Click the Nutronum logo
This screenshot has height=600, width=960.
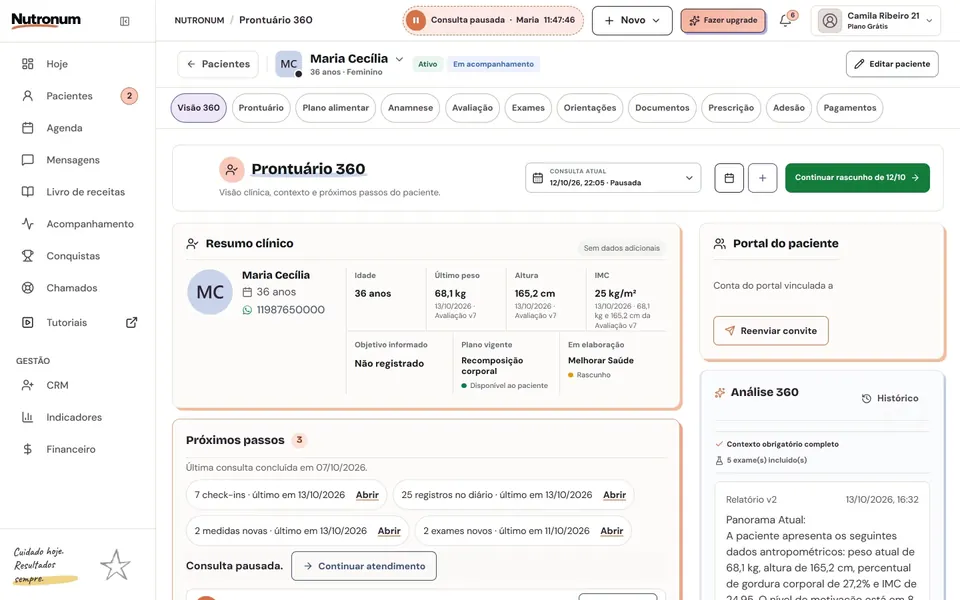coord(46,20)
